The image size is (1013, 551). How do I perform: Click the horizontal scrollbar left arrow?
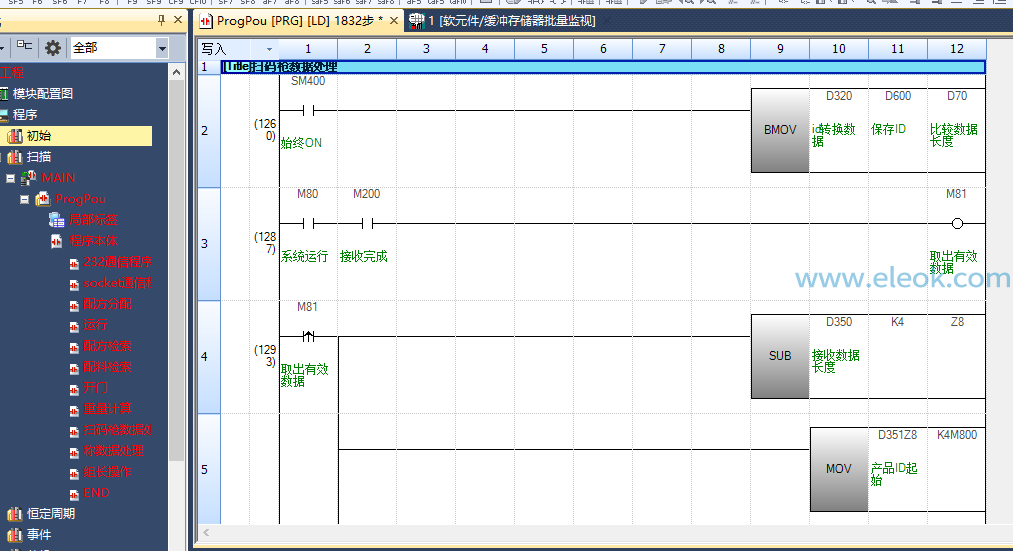click(x=206, y=533)
